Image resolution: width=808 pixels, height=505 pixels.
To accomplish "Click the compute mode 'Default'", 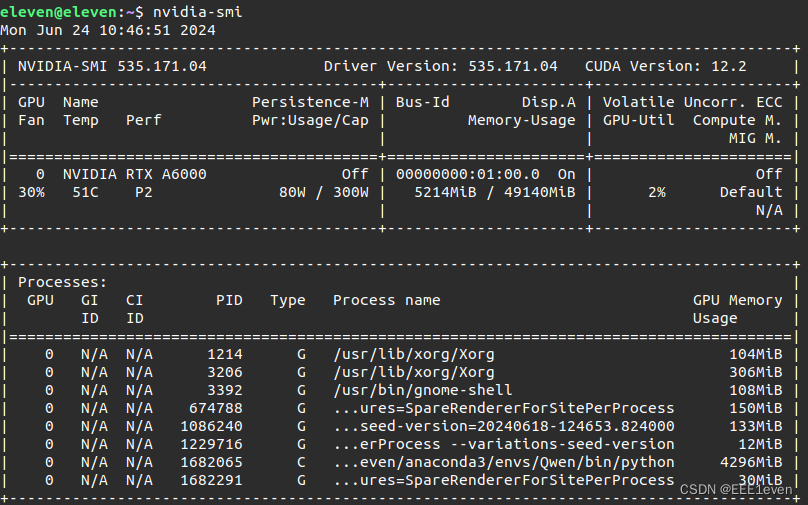I will [x=751, y=192].
